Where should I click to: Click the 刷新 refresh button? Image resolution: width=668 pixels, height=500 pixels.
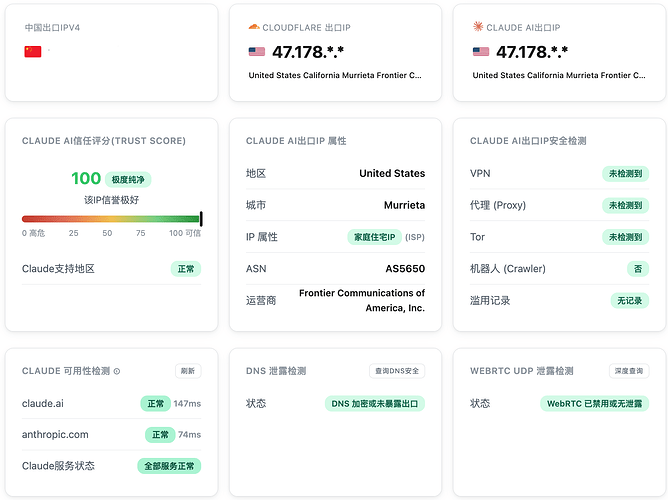click(x=188, y=371)
